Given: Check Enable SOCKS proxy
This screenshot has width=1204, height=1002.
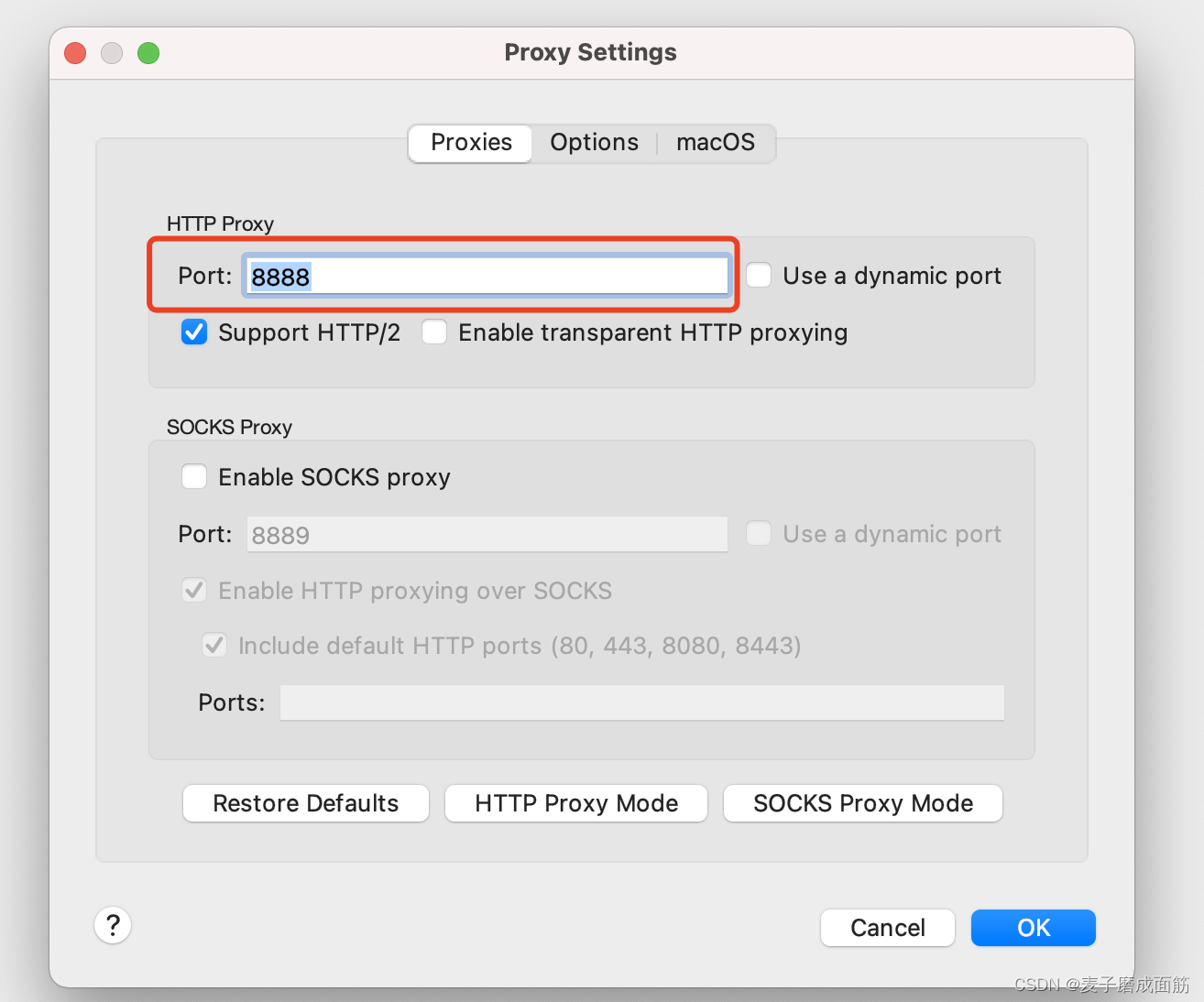Looking at the screenshot, I should [194, 476].
